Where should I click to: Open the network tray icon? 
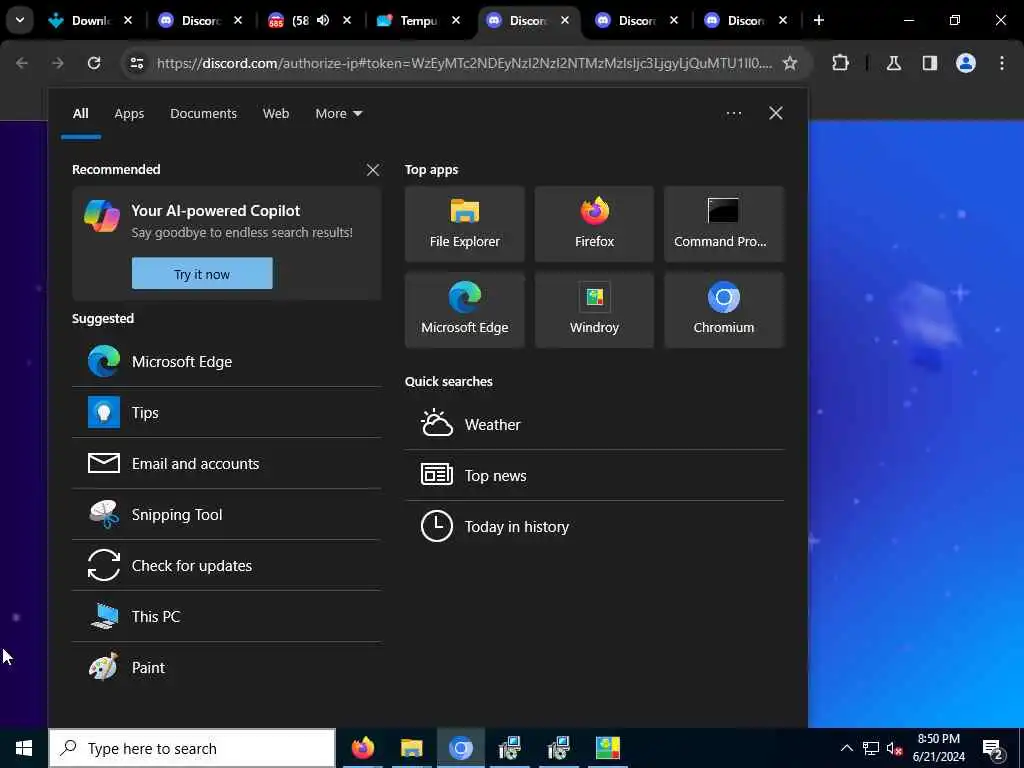point(871,748)
